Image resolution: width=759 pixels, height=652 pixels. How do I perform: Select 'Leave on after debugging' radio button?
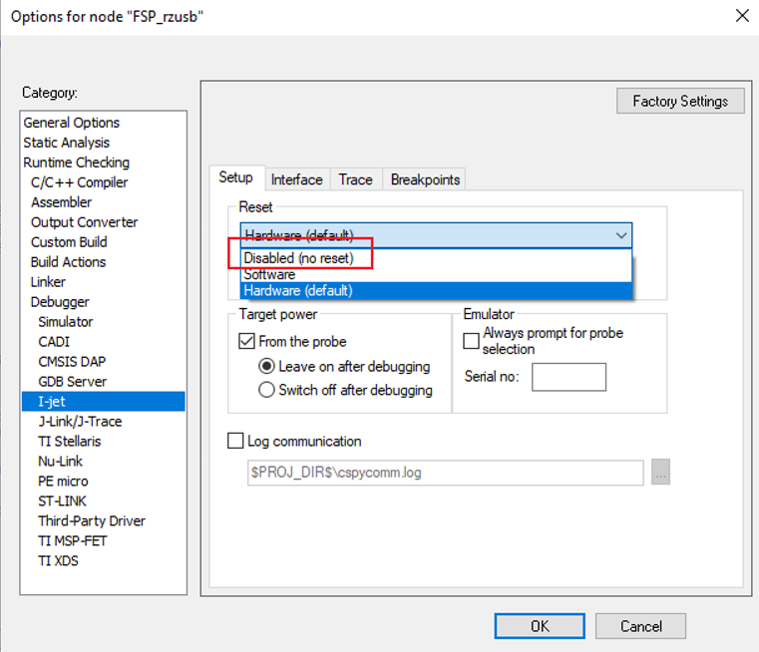(x=267, y=366)
